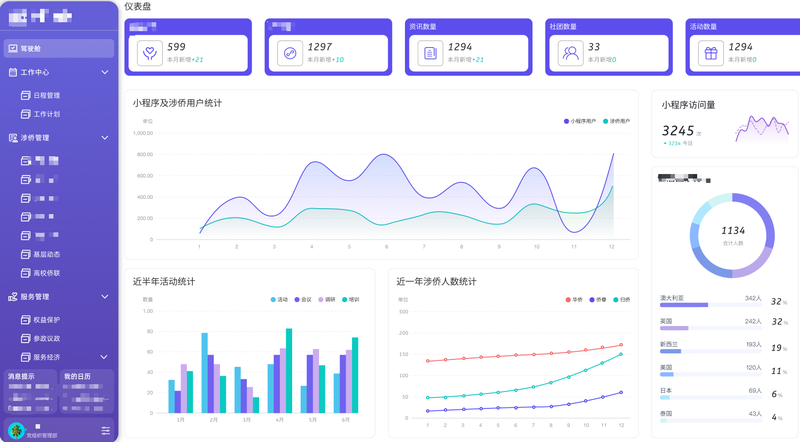Open the 日程管理 menu item

click(41, 95)
